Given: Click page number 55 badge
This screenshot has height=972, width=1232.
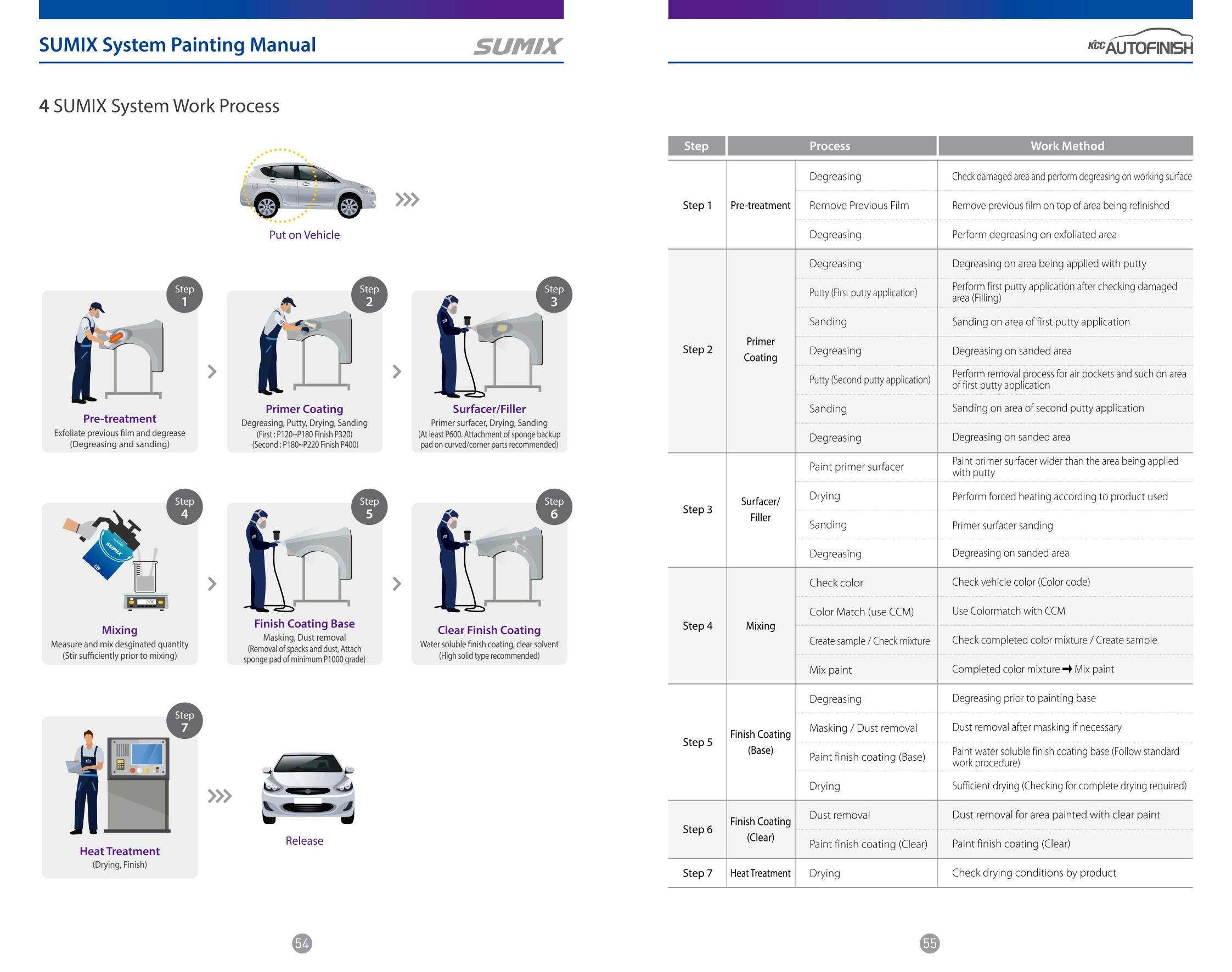Looking at the screenshot, I should tap(930, 943).
